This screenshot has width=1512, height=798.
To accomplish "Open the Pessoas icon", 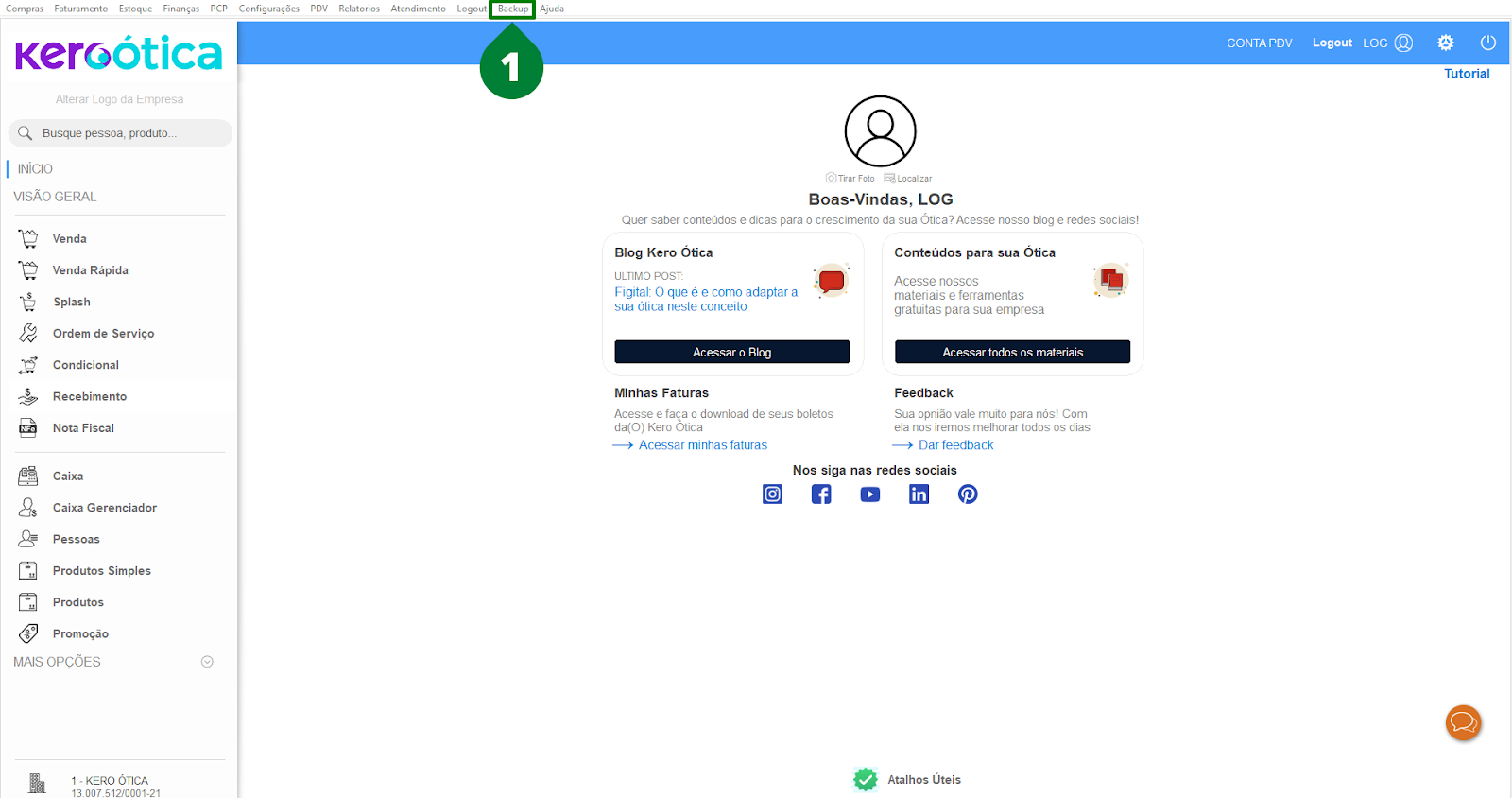I will [x=28, y=539].
